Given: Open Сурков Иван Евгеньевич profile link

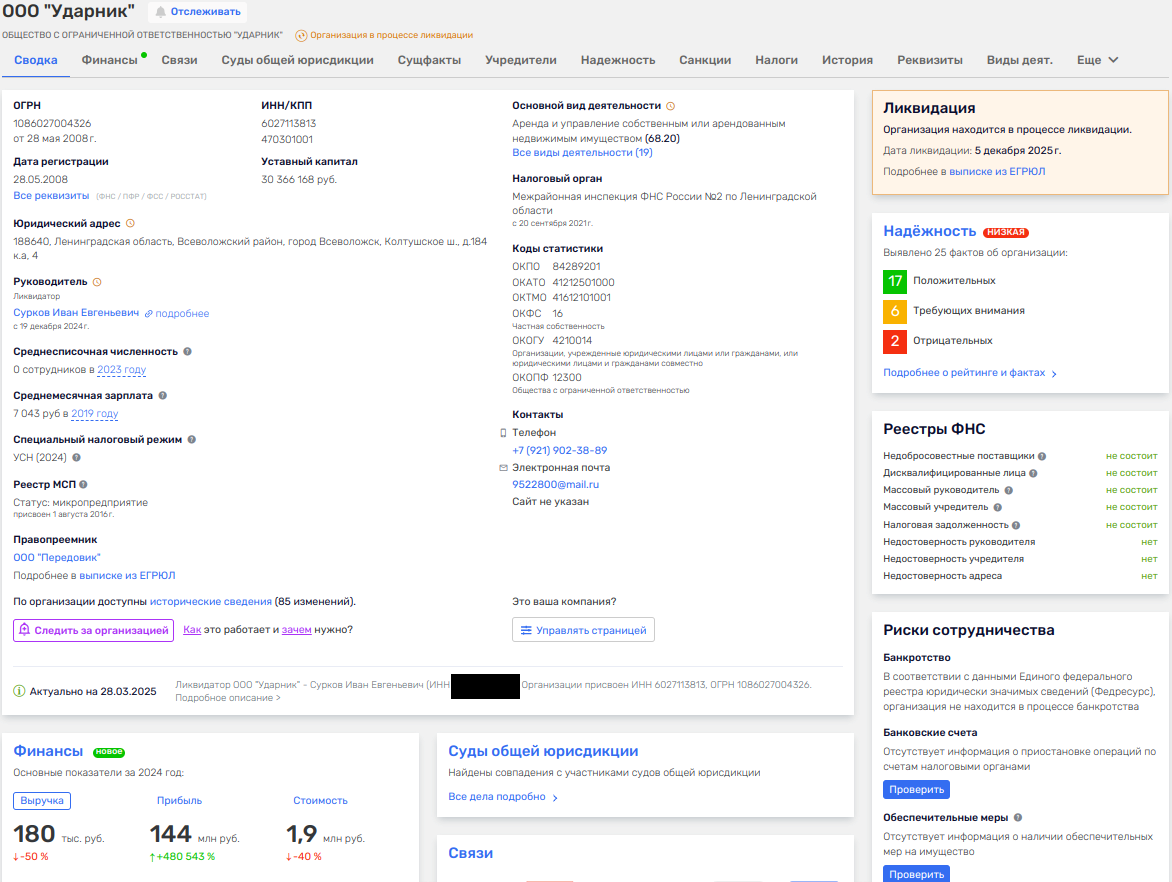Looking at the screenshot, I should (76, 312).
